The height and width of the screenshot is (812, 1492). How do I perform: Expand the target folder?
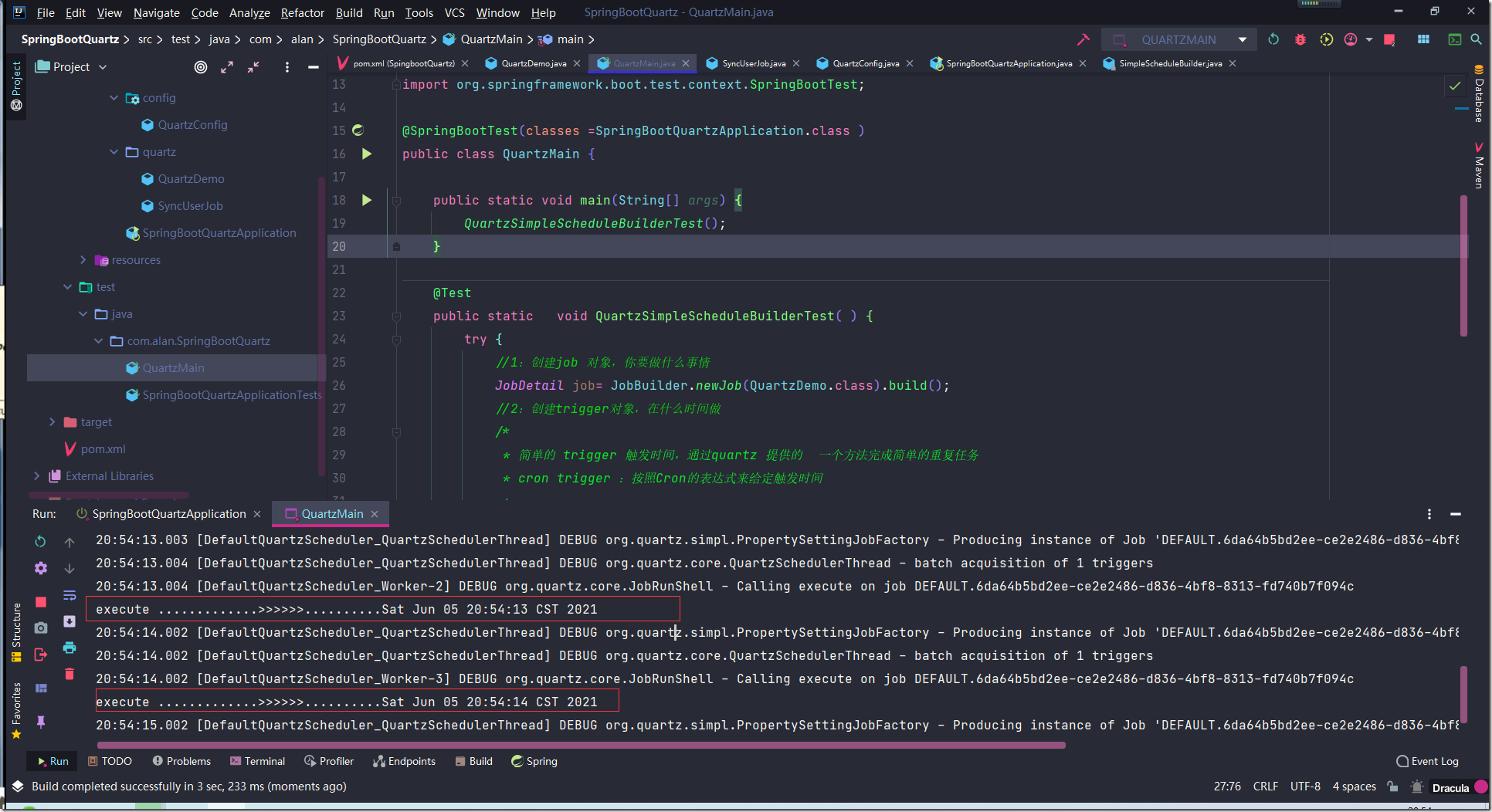[52, 422]
